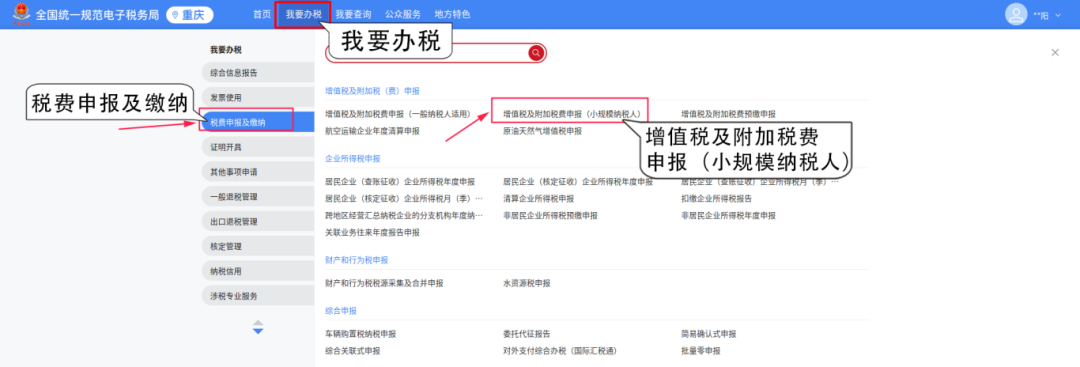
Task: Click the red search magnifier icon
Action: [x=537, y=53]
